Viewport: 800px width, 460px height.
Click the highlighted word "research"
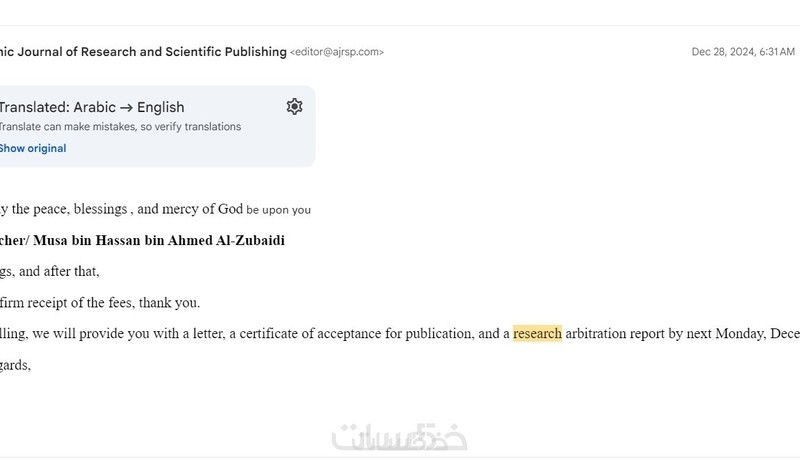click(537, 334)
